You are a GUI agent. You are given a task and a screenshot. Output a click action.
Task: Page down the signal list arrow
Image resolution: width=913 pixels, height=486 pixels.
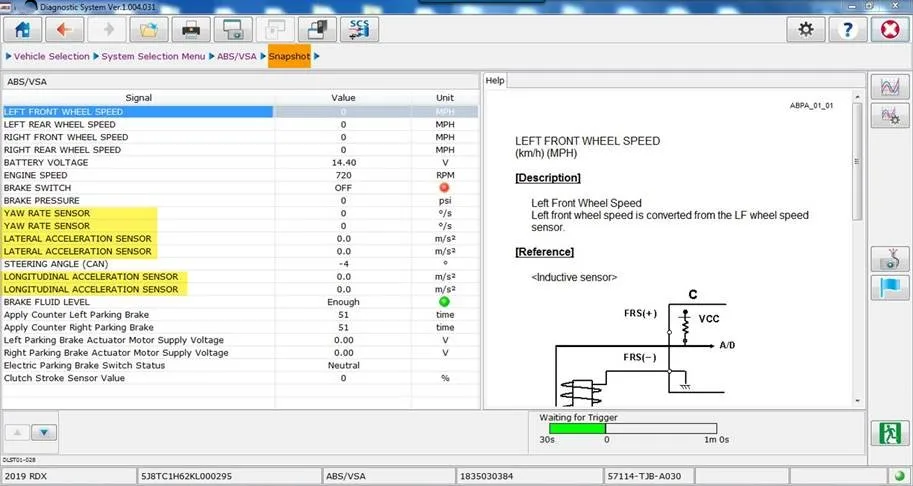[44, 432]
